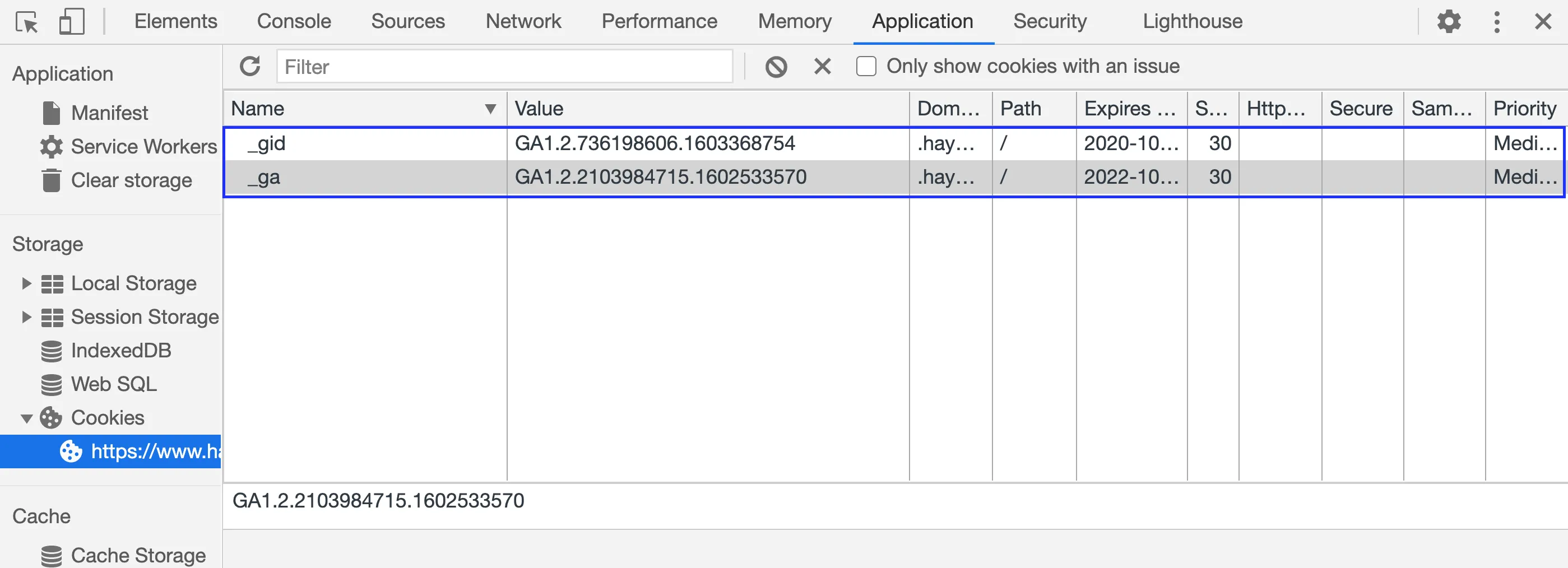This screenshot has width=1568, height=568.
Task: Select the Service Workers gear icon
Action: click(52, 146)
